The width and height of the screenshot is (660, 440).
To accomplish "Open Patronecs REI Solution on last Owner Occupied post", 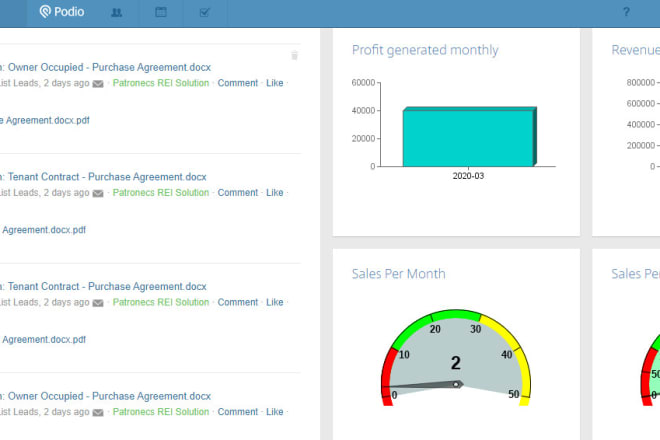I will pyautogui.click(x=161, y=412).
